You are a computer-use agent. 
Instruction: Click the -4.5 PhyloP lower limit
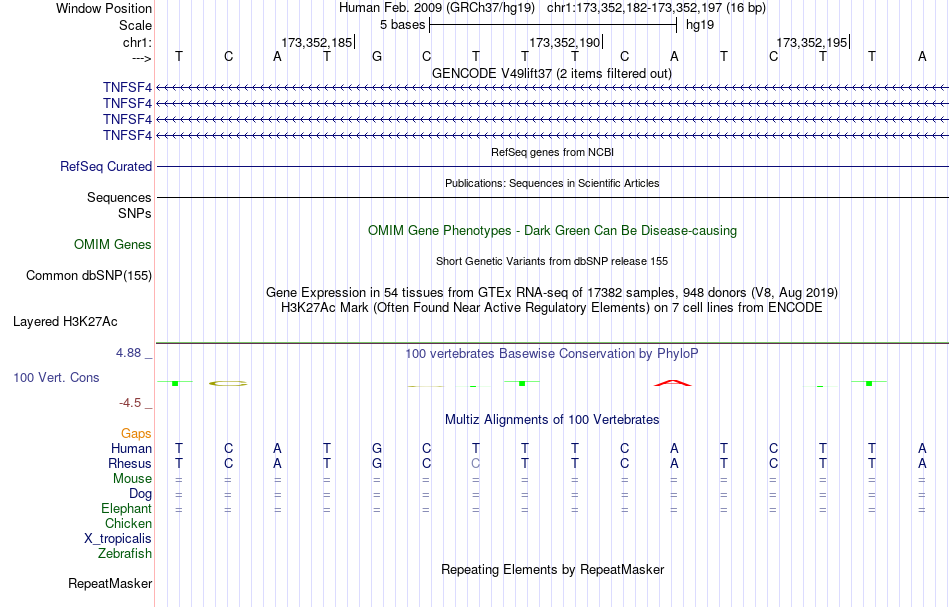tap(130, 403)
